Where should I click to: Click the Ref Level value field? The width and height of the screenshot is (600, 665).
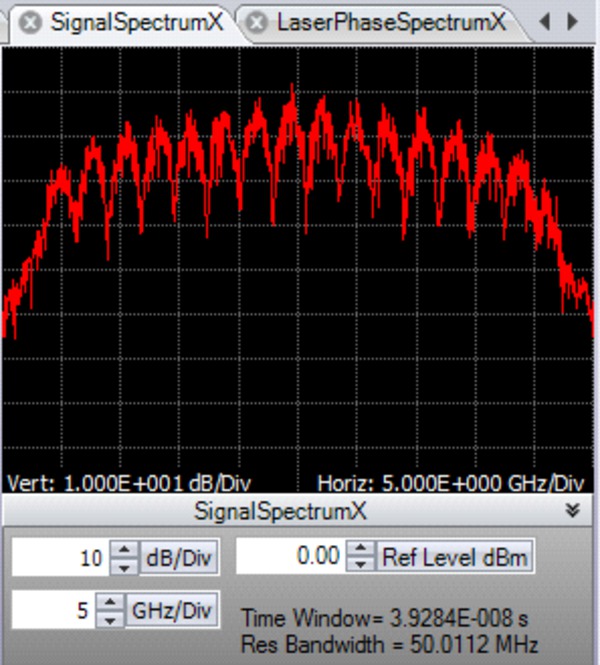click(x=290, y=557)
